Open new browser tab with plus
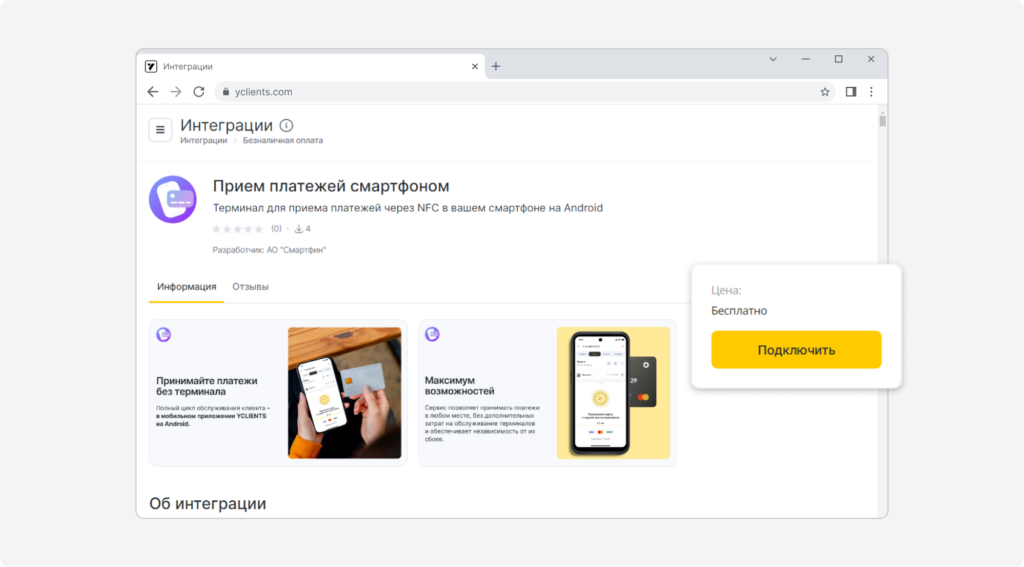The image size is (1024, 567). 496,66
